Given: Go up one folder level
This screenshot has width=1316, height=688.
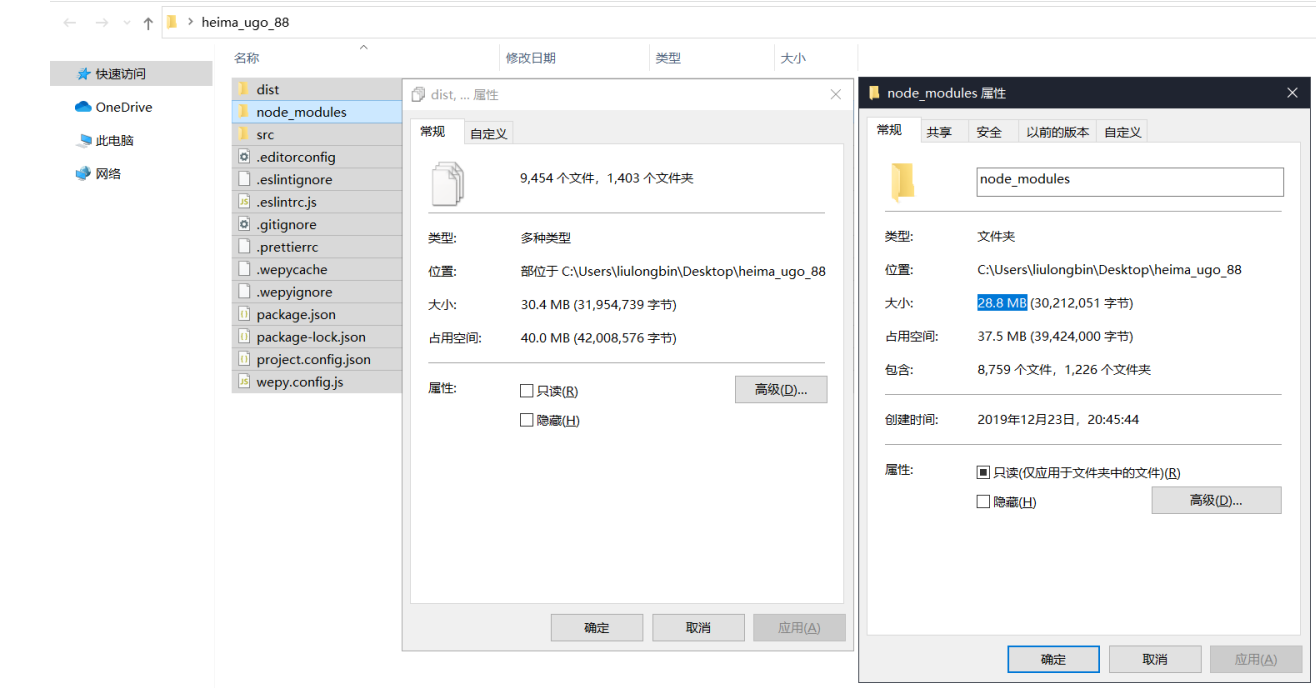Looking at the screenshot, I should tap(148, 22).
